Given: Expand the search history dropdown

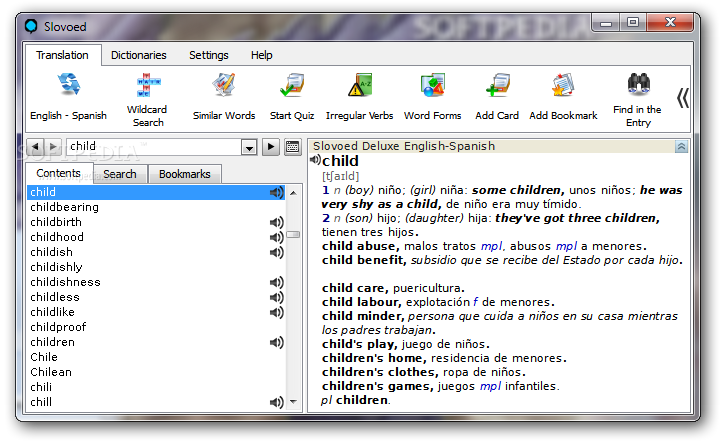Looking at the screenshot, I should 249,148.
